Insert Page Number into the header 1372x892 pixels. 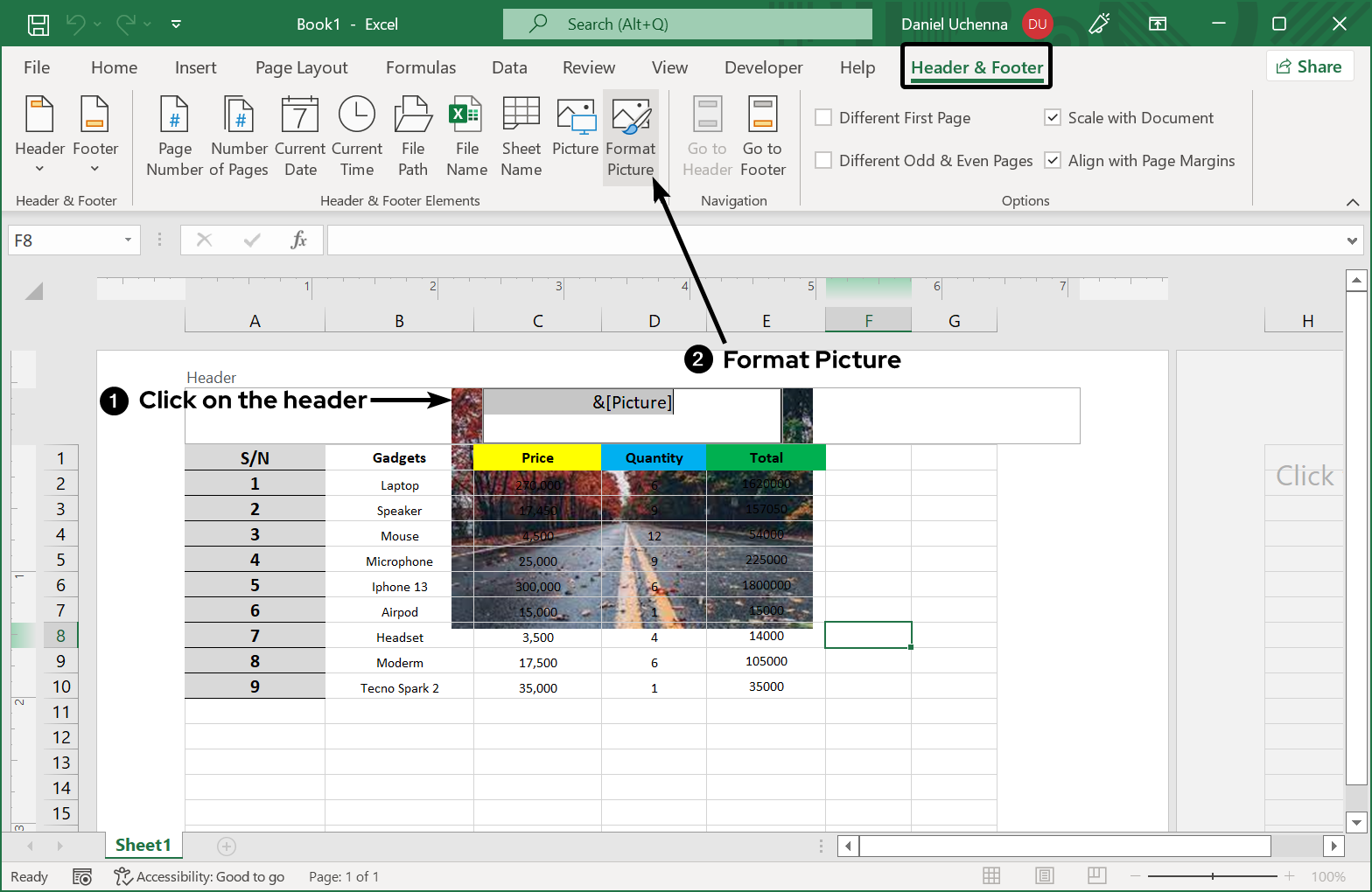174,136
